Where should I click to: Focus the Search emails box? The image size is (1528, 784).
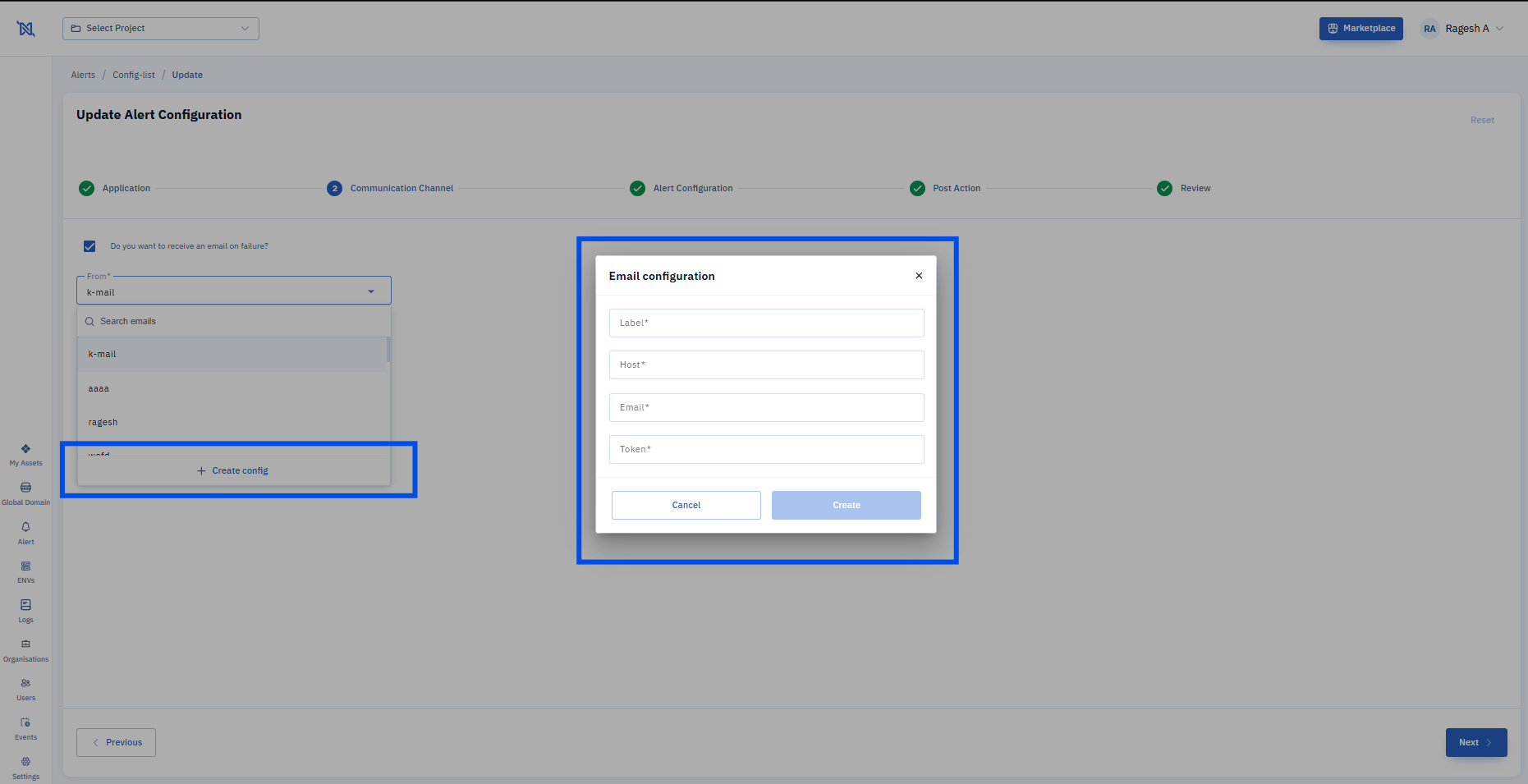pyautogui.click(x=234, y=322)
